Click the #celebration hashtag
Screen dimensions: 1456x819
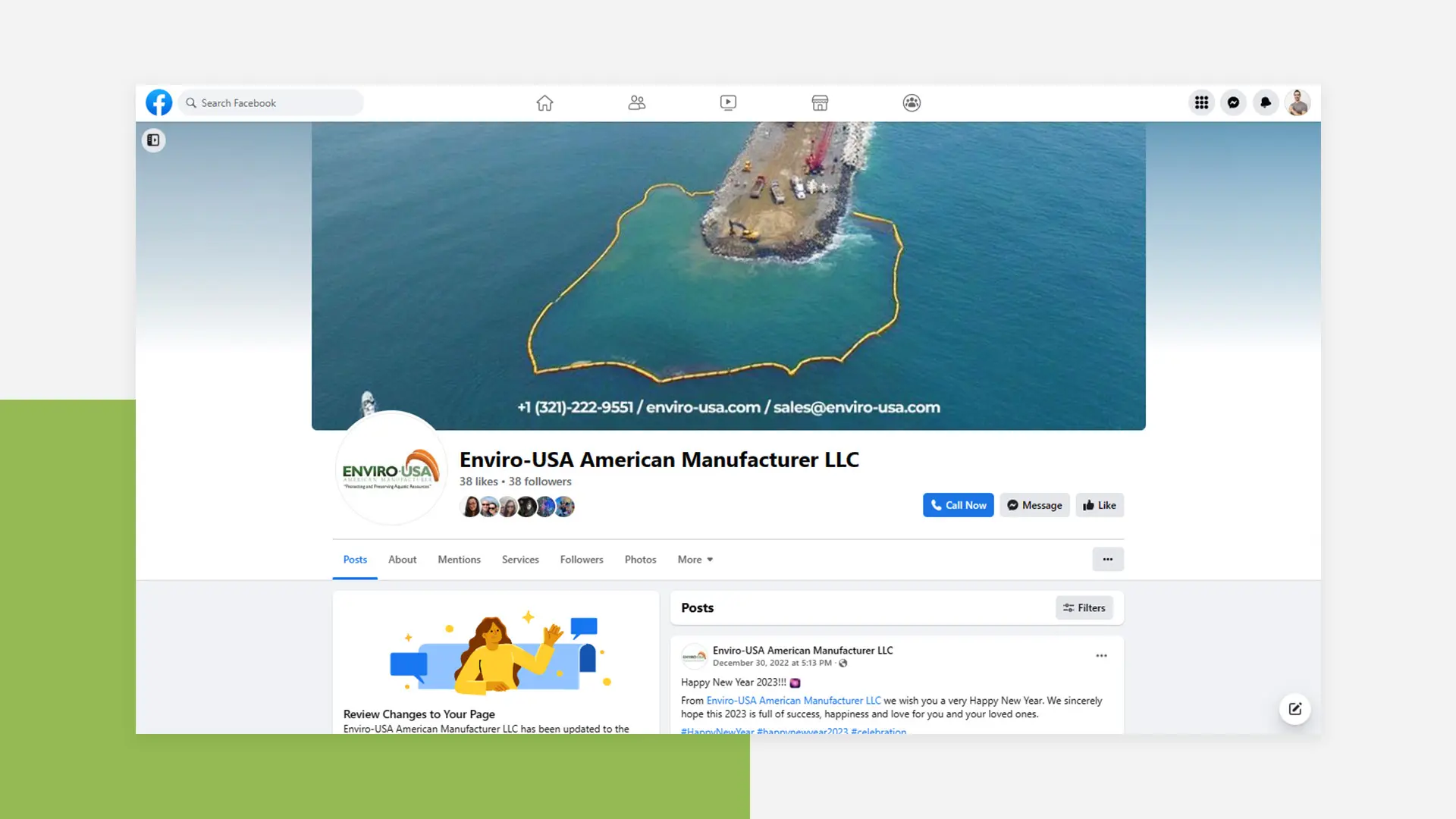878,731
